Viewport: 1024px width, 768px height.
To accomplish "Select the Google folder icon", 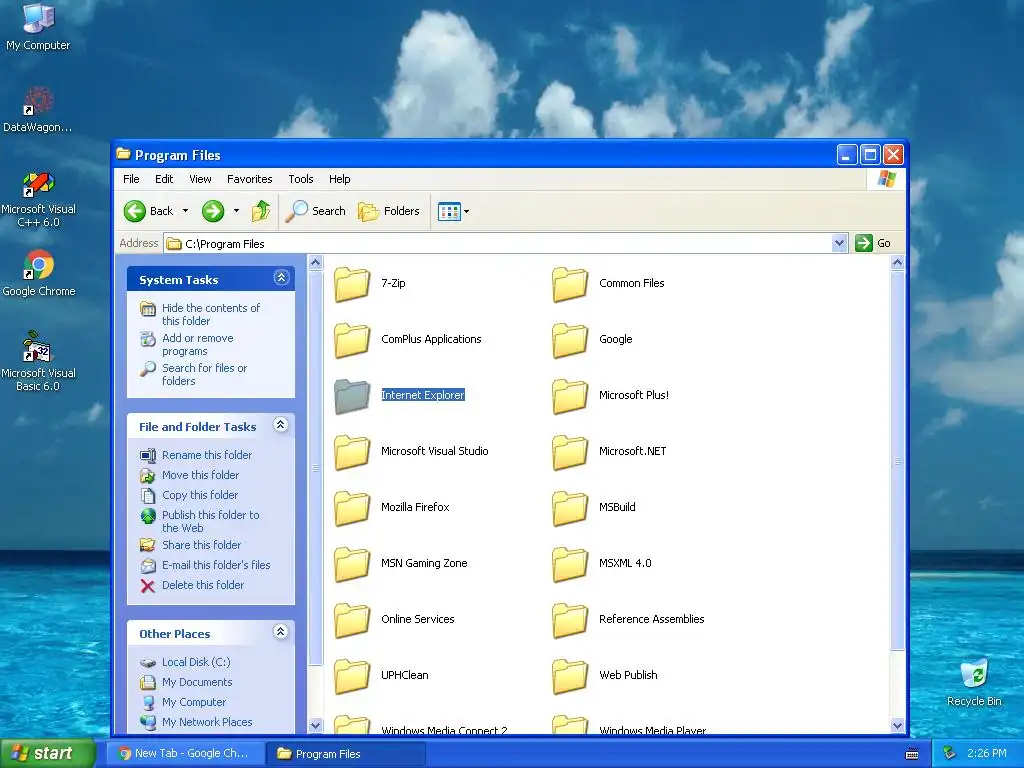I will [570, 341].
